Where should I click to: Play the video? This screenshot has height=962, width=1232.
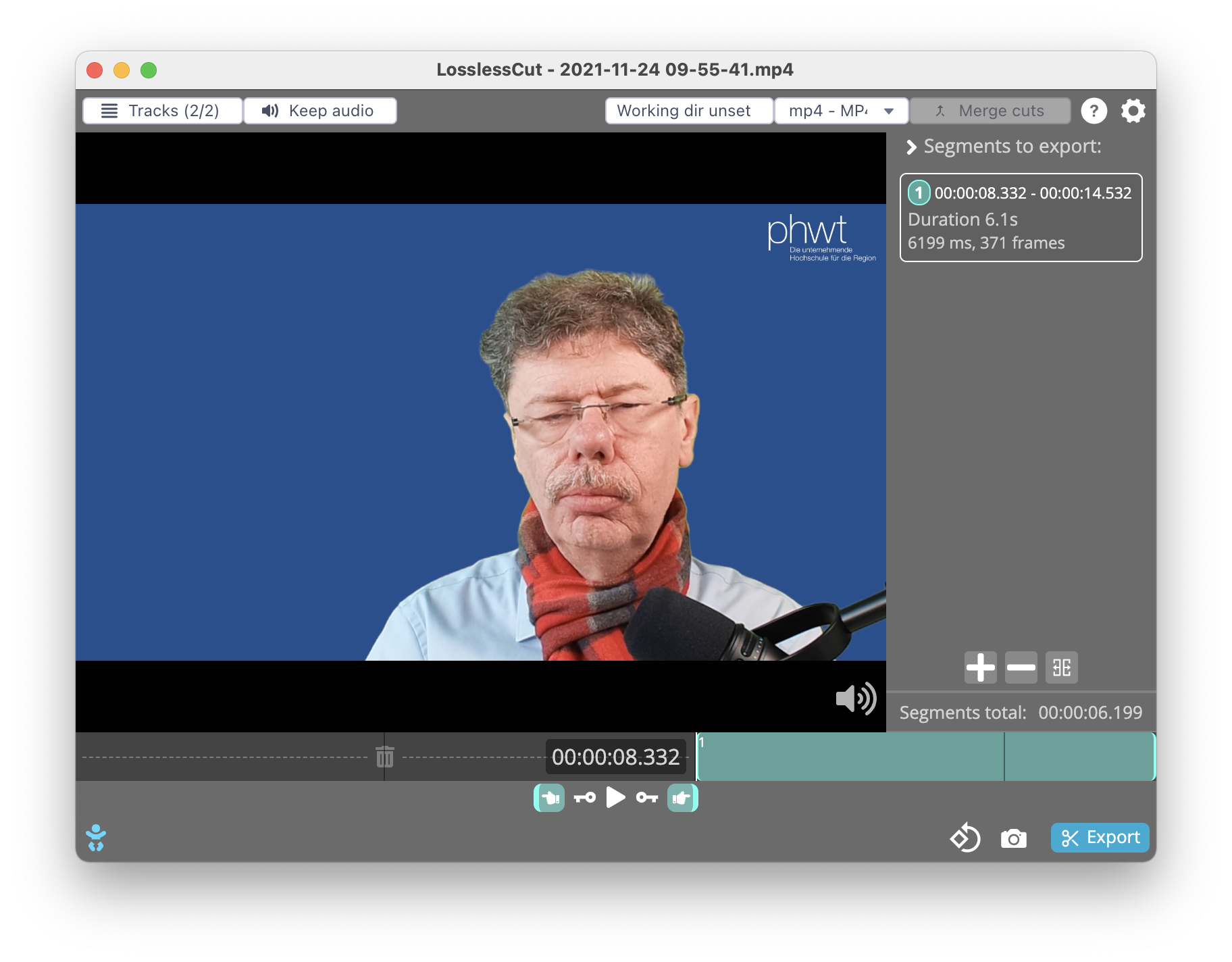[x=615, y=798]
